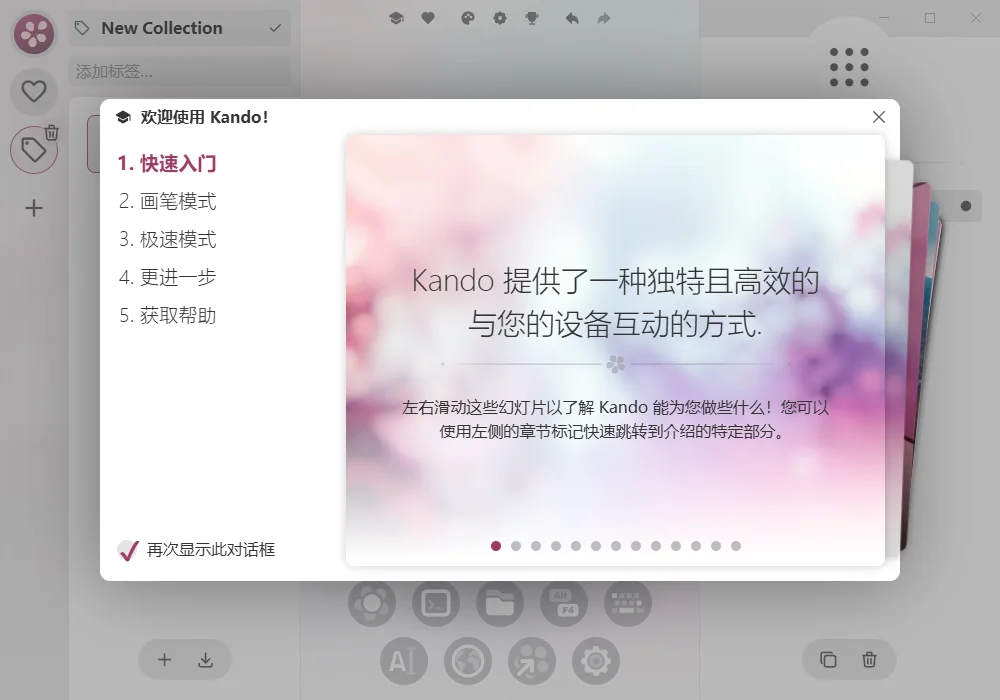Click the welcome slide showing Kando introduction
This screenshot has height=700, width=1000.
(615, 350)
